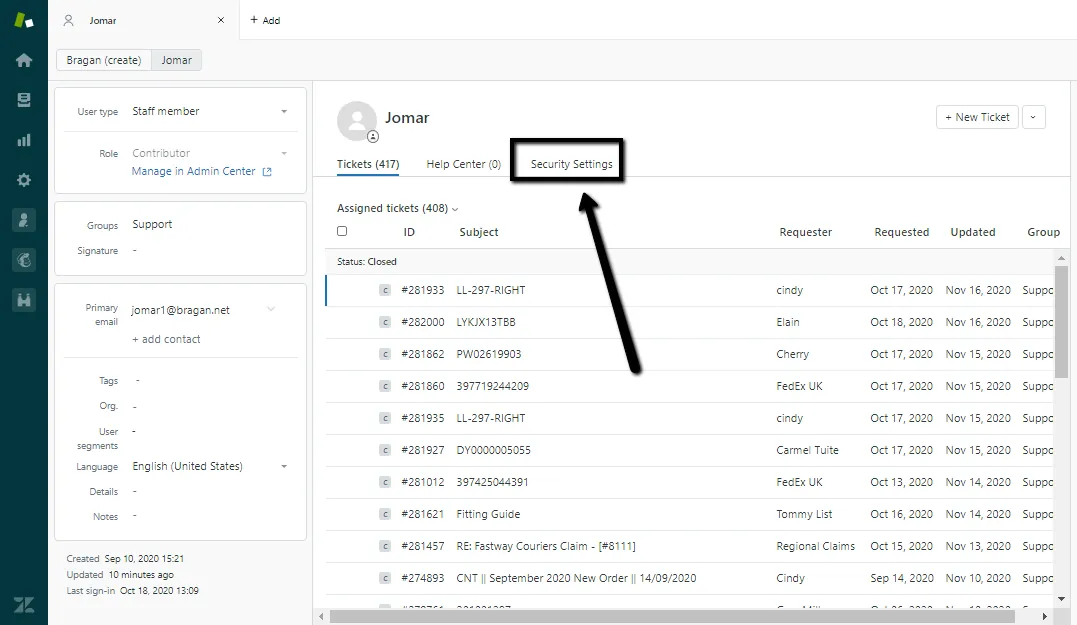Open Admin gear icon in sidebar
The height and width of the screenshot is (625, 1077).
coord(24,180)
